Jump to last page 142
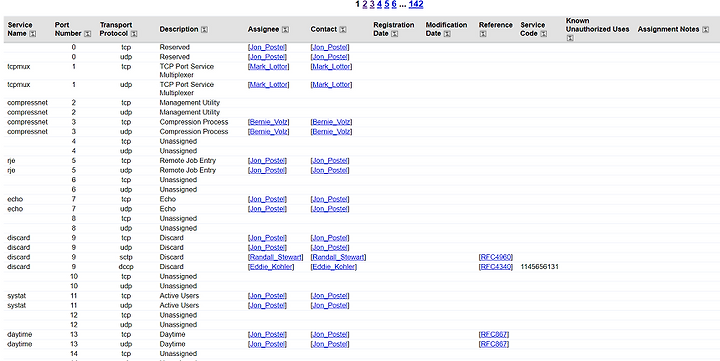The height and width of the screenshot is (361, 720). [x=416, y=4]
